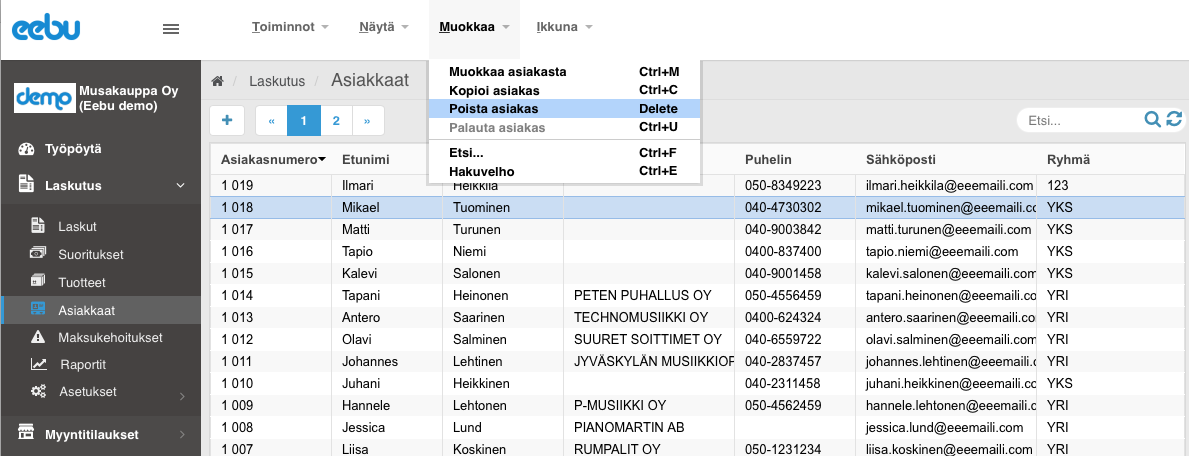Choose Etsi... menu entry

point(564,153)
